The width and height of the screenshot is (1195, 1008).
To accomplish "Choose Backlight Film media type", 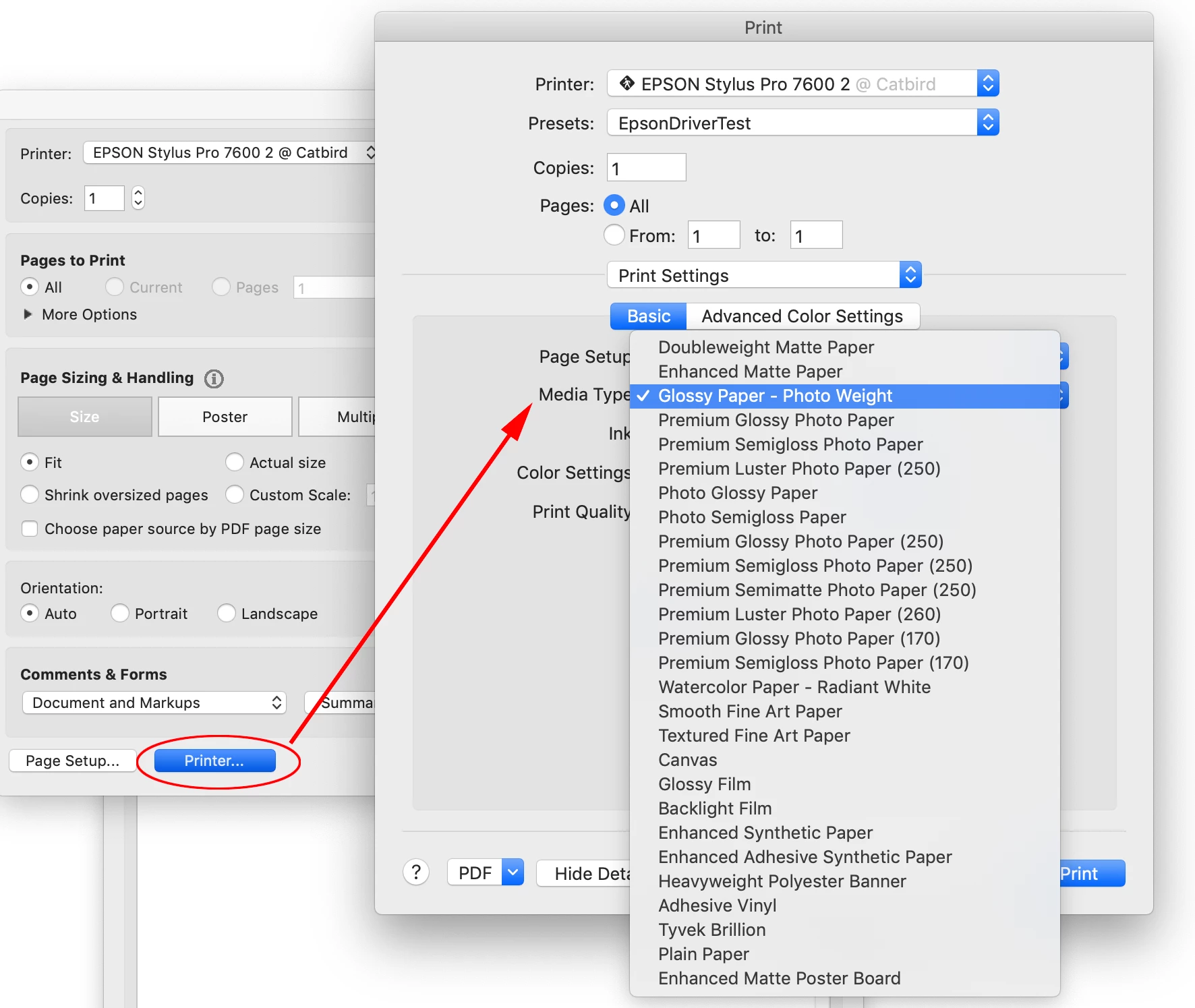I will click(x=844, y=808).
